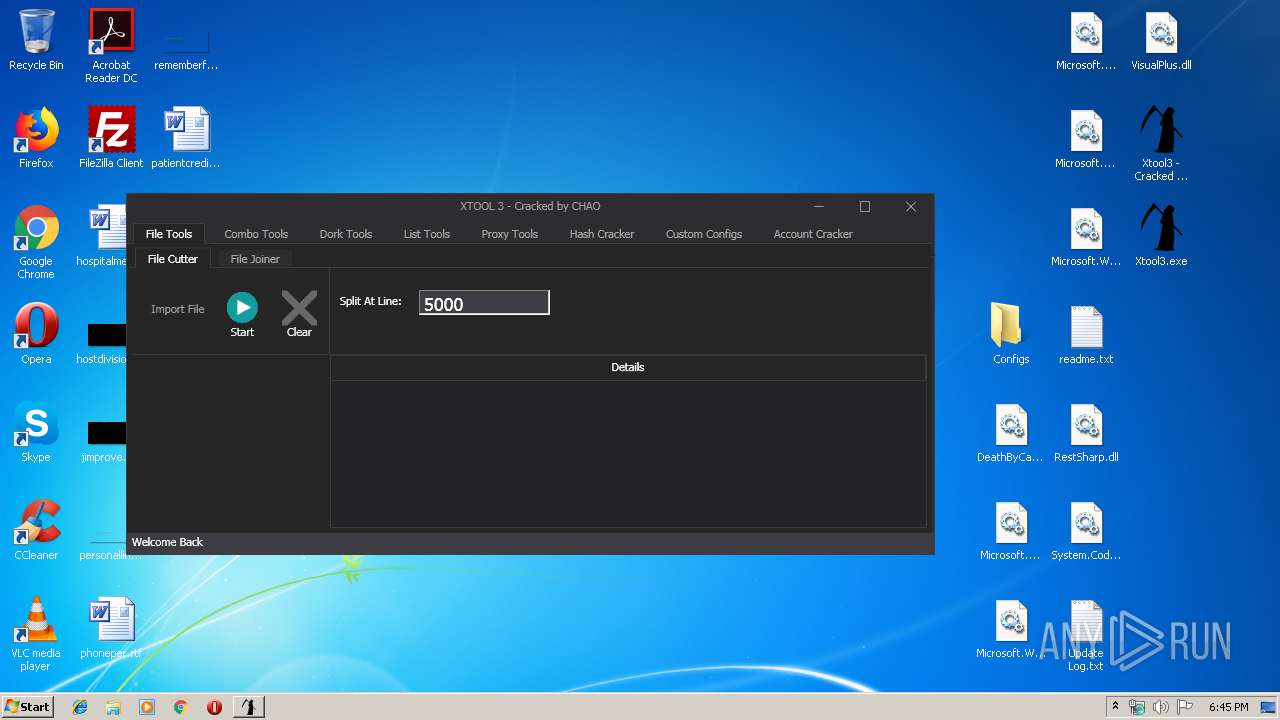Minimize the XTOOL 3 window
This screenshot has height=720, width=1280.
819,207
